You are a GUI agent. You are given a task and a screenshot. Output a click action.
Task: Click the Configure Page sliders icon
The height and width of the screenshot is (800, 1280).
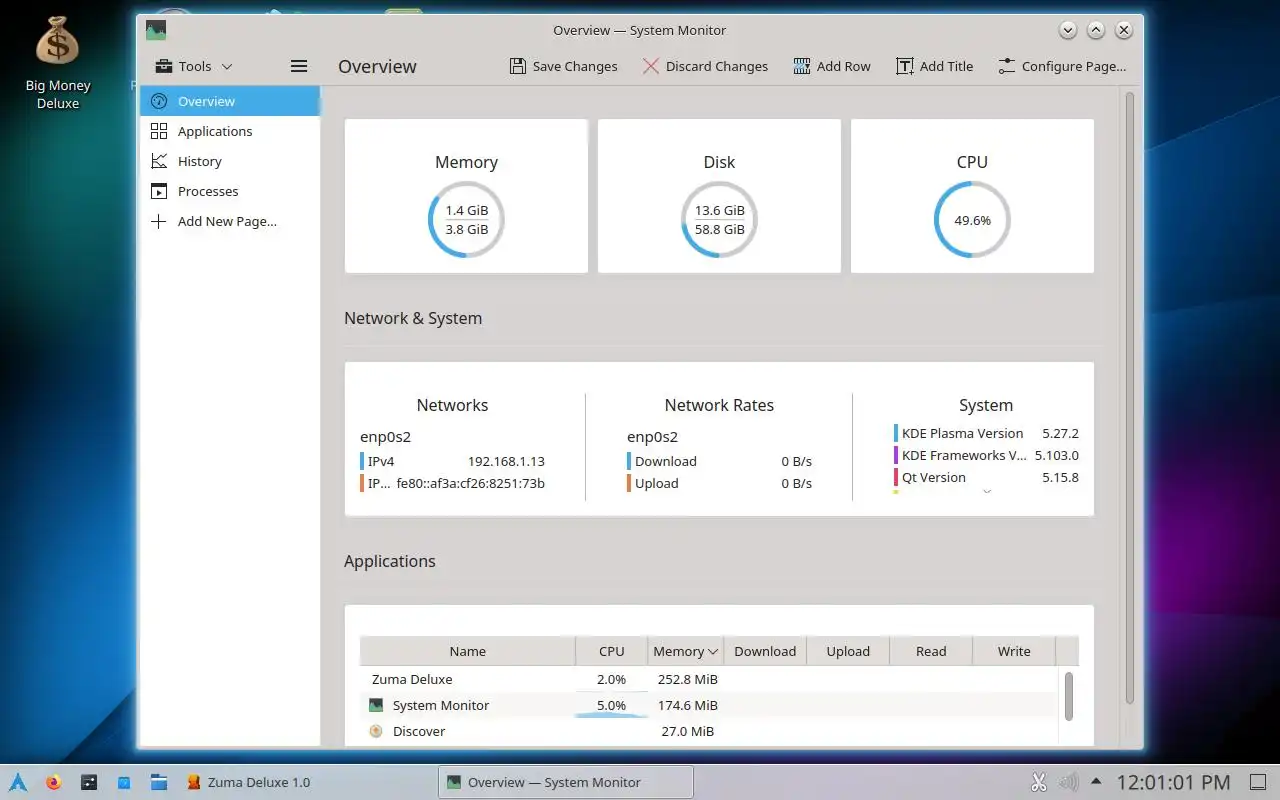click(x=1006, y=66)
